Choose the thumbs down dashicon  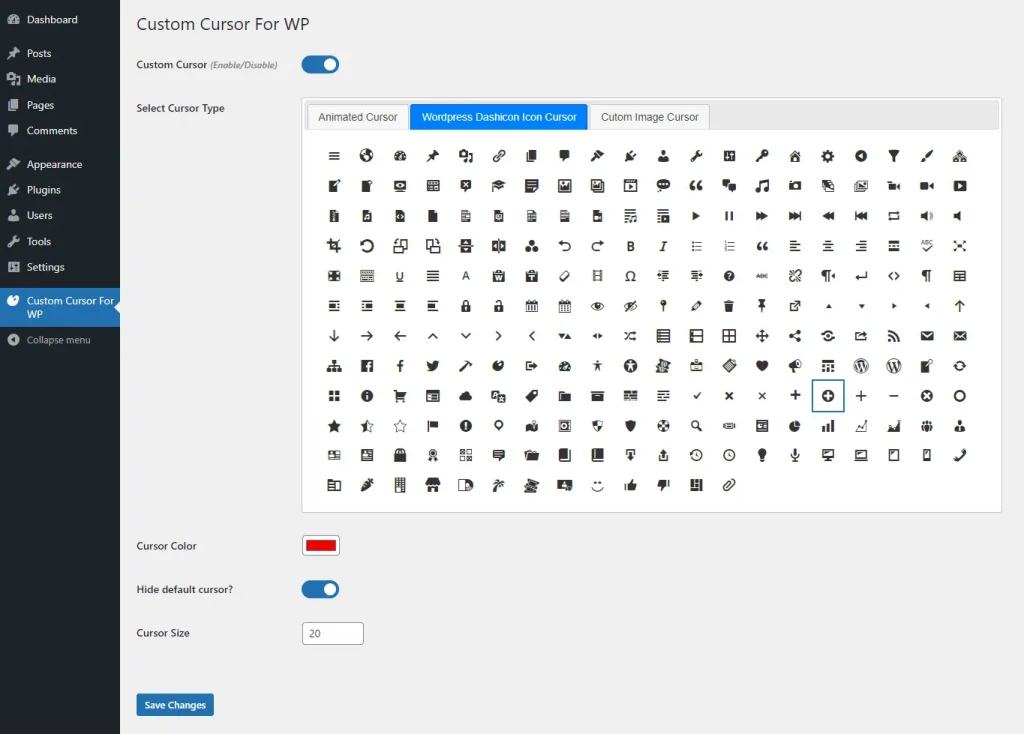(x=663, y=485)
